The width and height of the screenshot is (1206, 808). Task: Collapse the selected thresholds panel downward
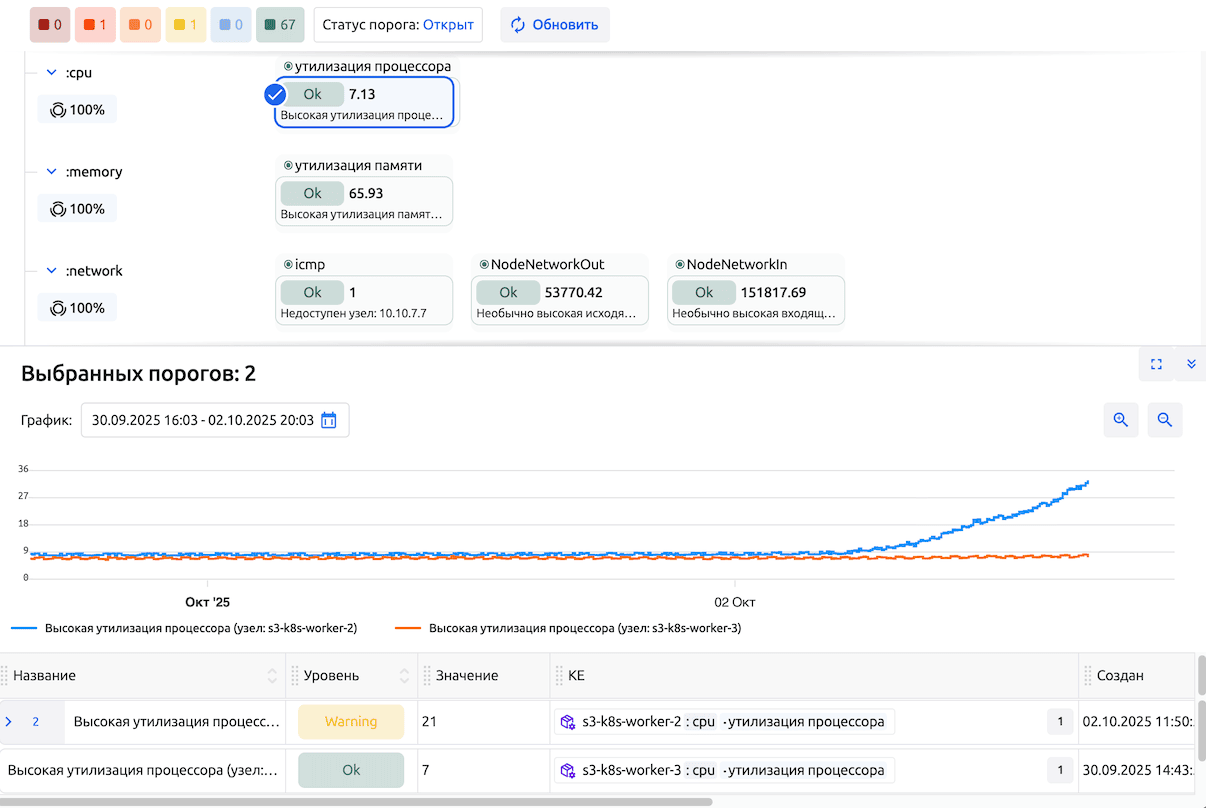pos(1191,365)
